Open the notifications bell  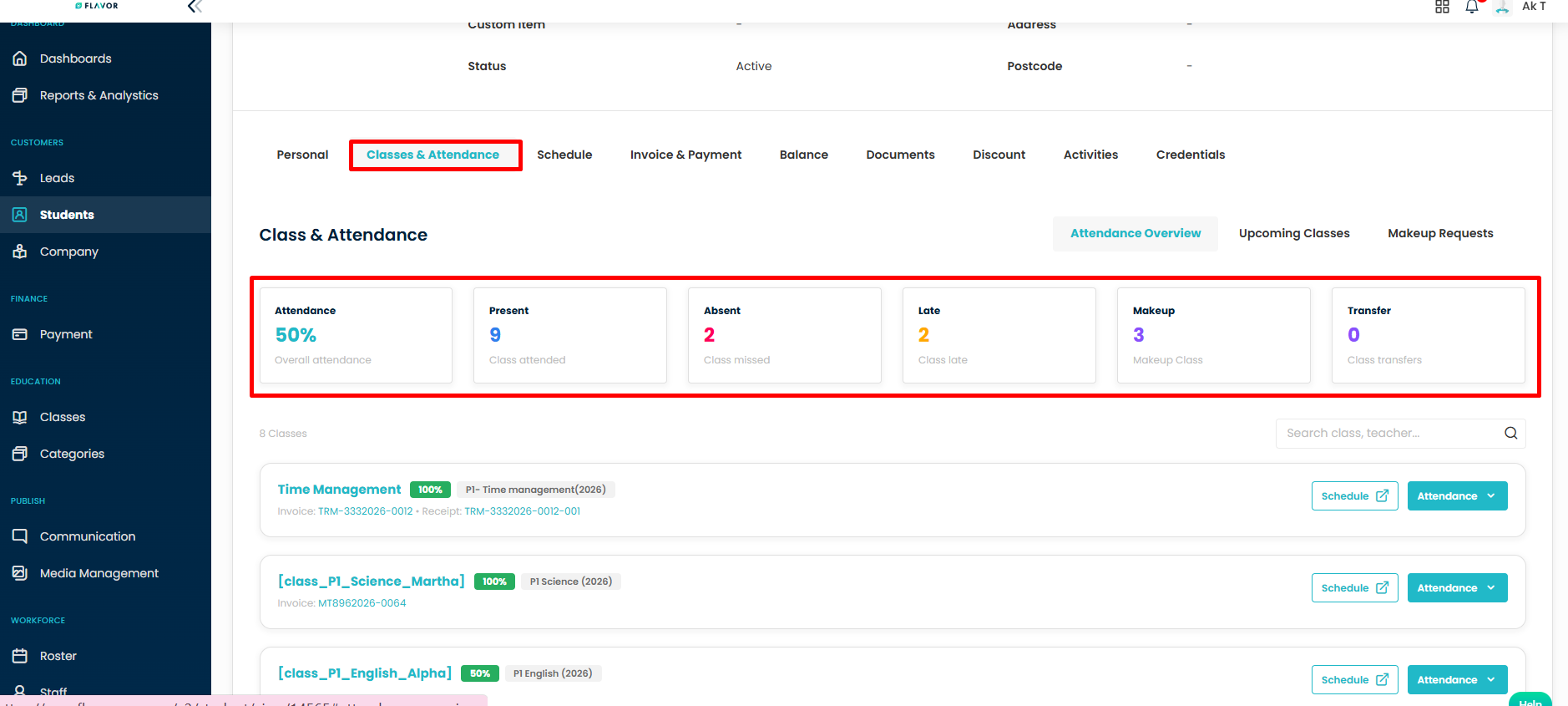point(1472,7)
